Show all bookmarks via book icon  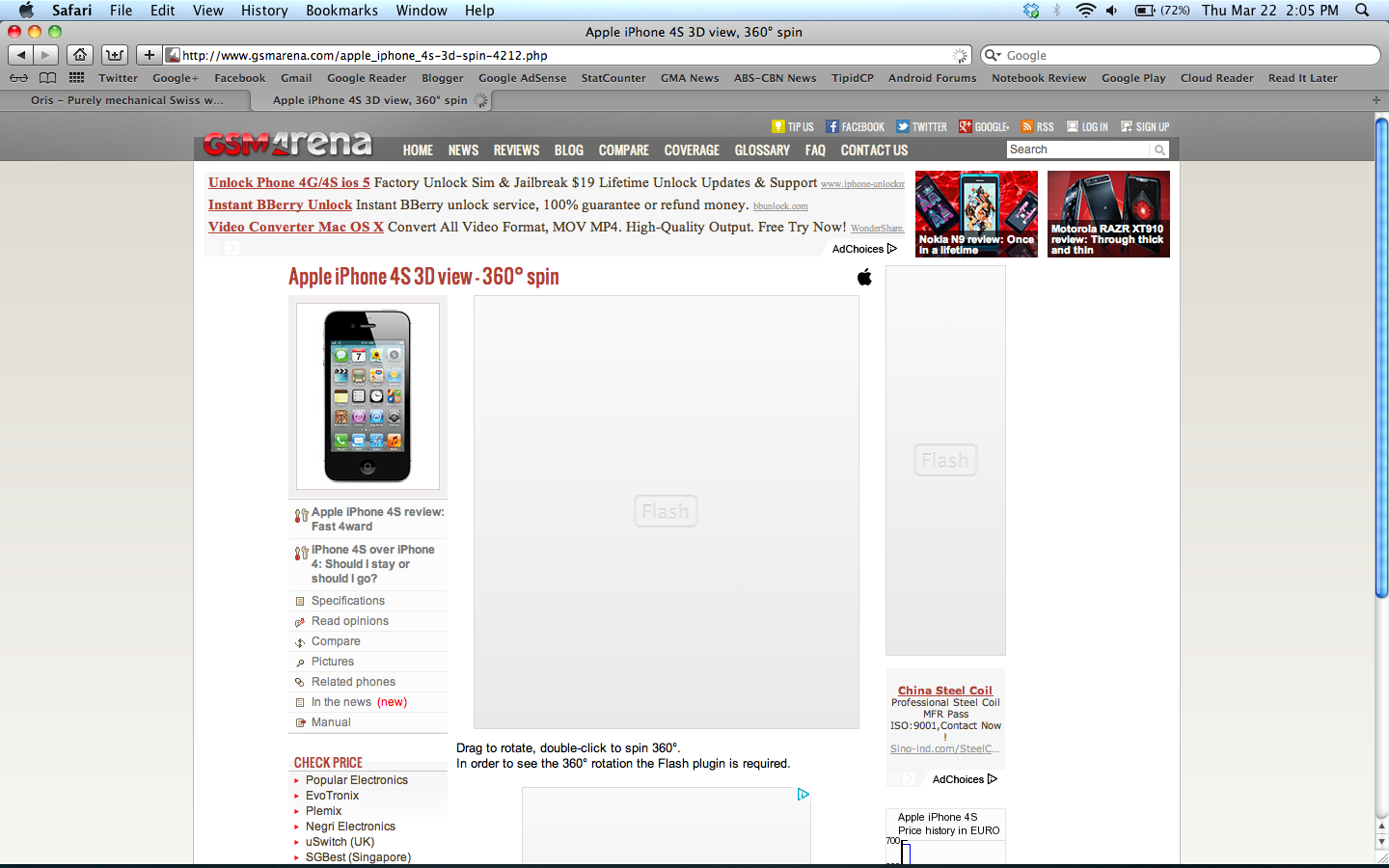coord(47,78)
